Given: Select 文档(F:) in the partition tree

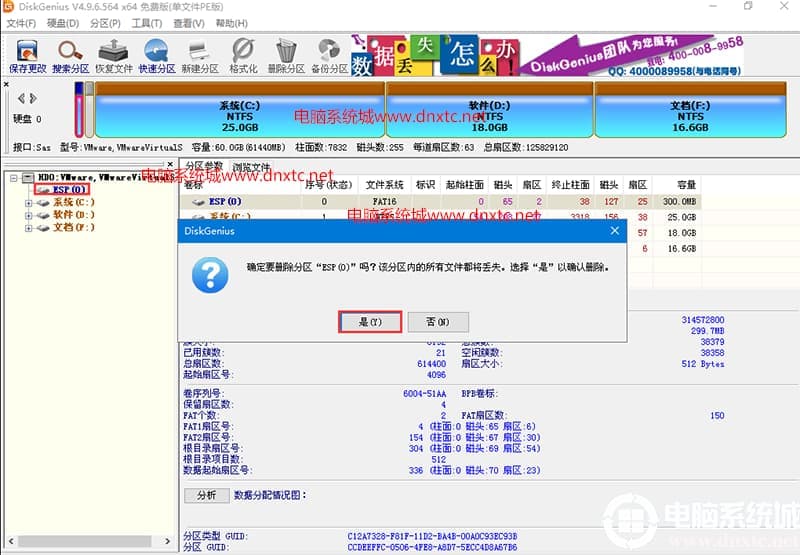Looking at the screenshot, I should point(74,228).
